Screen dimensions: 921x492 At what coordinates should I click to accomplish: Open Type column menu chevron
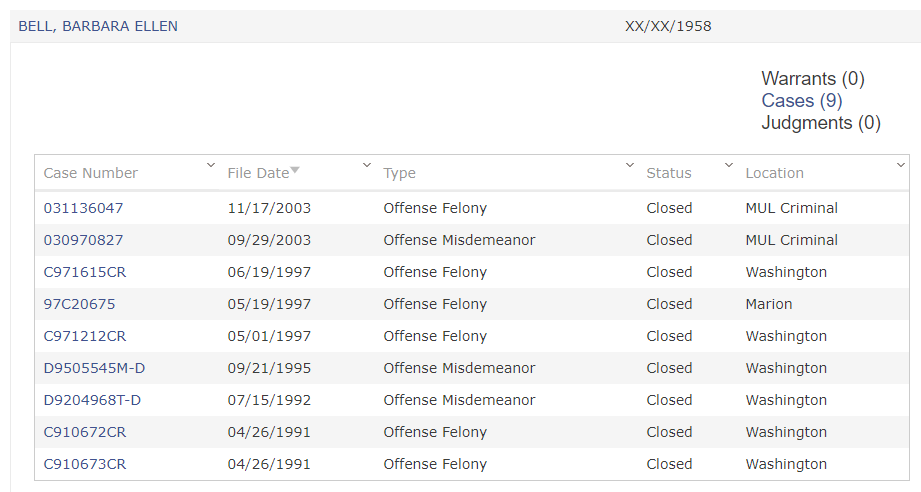point(630,166)
